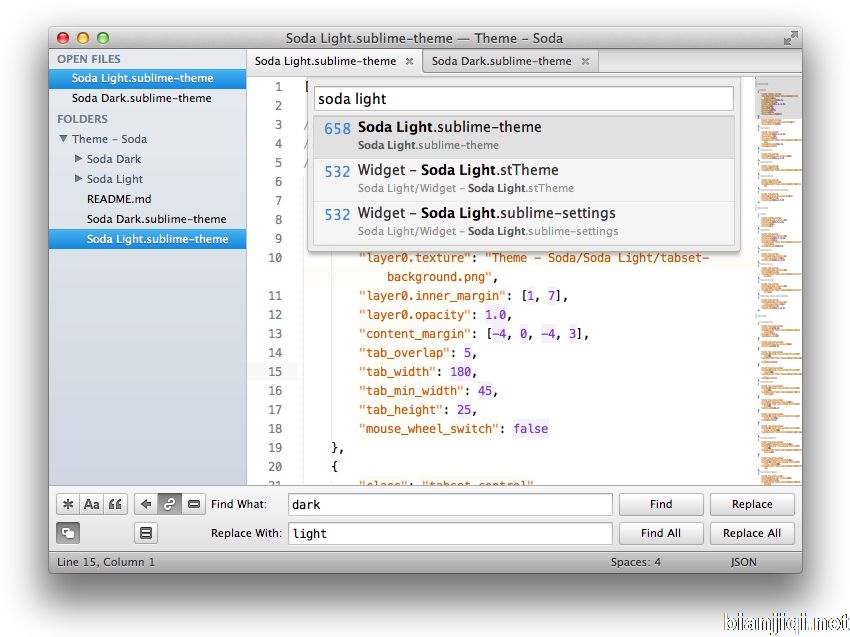Choose the Soda Light.sublime-theme result scored 658
This screenshot has height=637, width=850.
[524, 136]
